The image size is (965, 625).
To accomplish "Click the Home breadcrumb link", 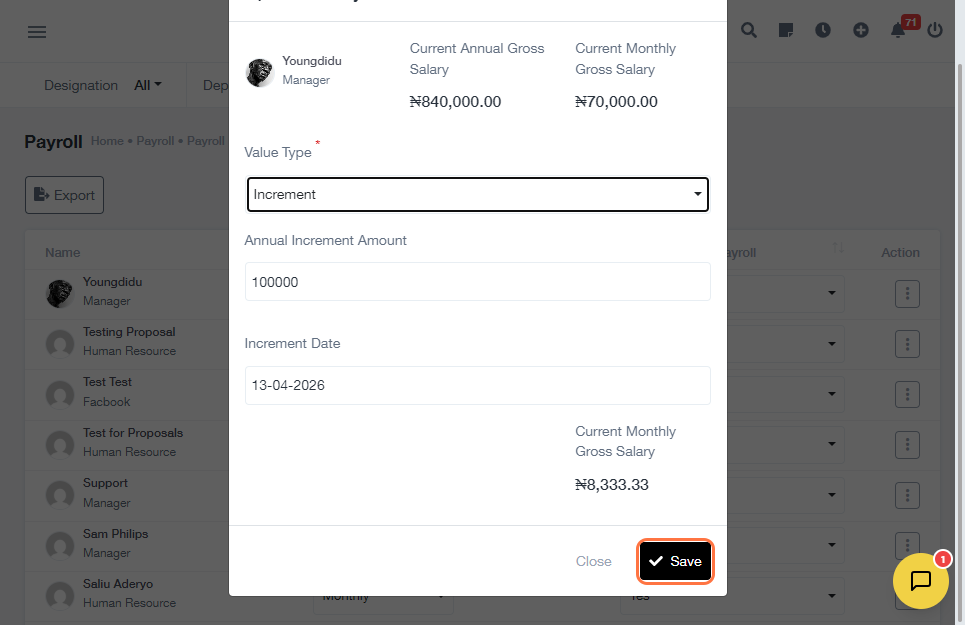I will pos(107,141).
